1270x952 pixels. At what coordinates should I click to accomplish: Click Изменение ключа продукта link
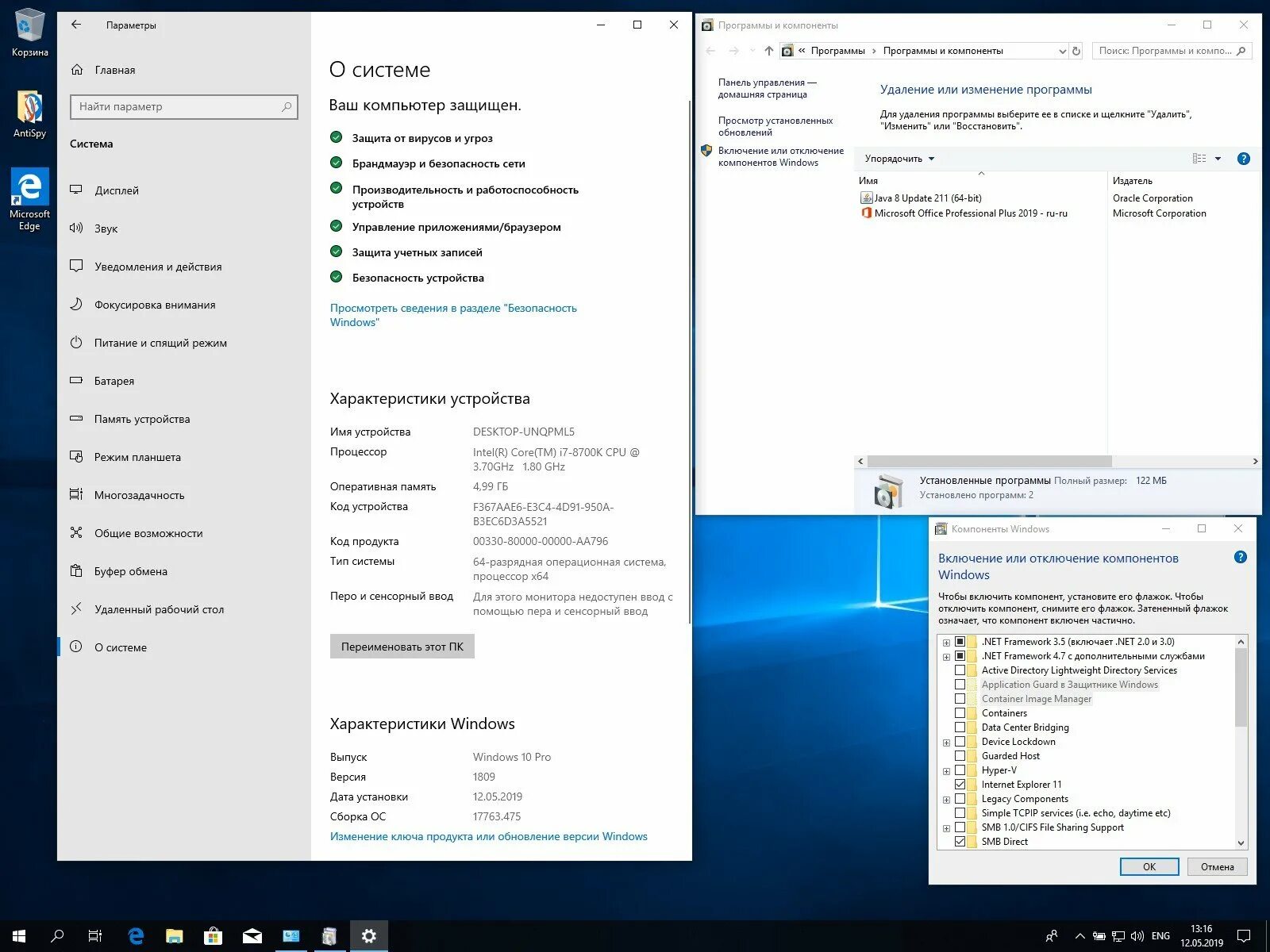click(489, 836)
